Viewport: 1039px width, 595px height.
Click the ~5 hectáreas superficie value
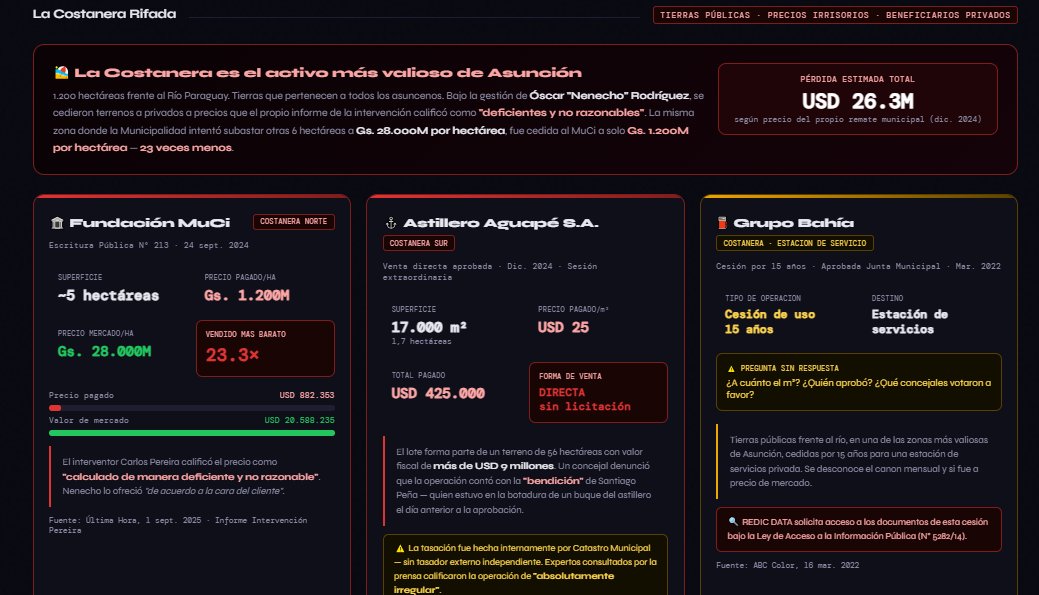[x=108, y=296]
